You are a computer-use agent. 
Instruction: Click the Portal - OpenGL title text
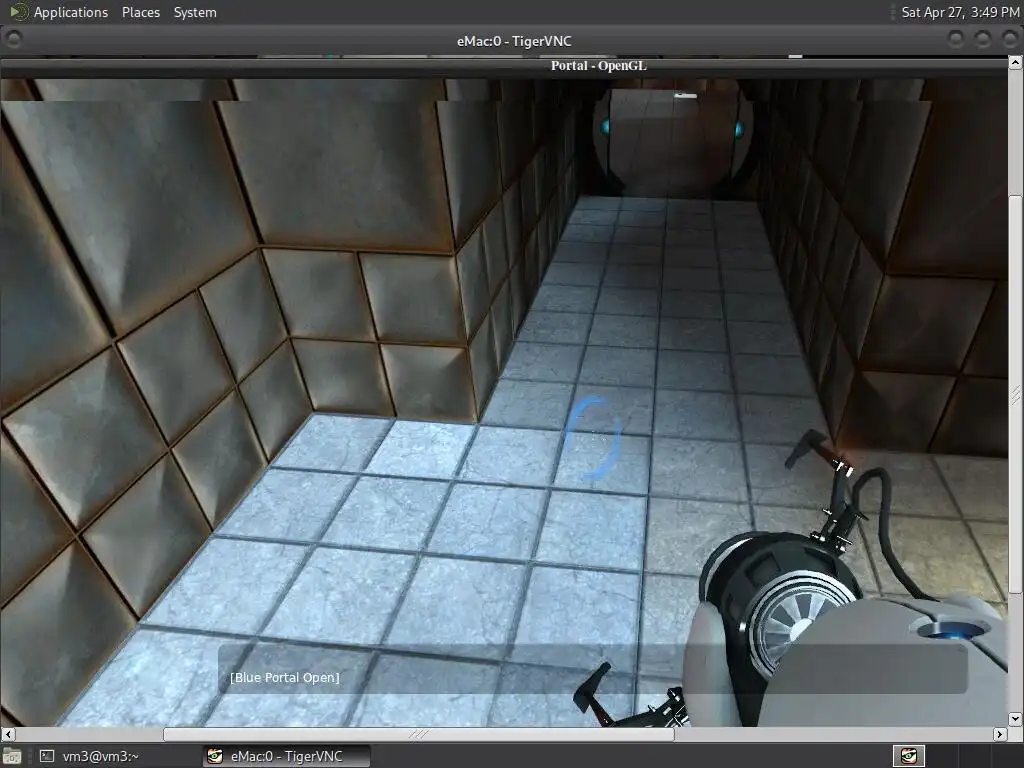598,65
